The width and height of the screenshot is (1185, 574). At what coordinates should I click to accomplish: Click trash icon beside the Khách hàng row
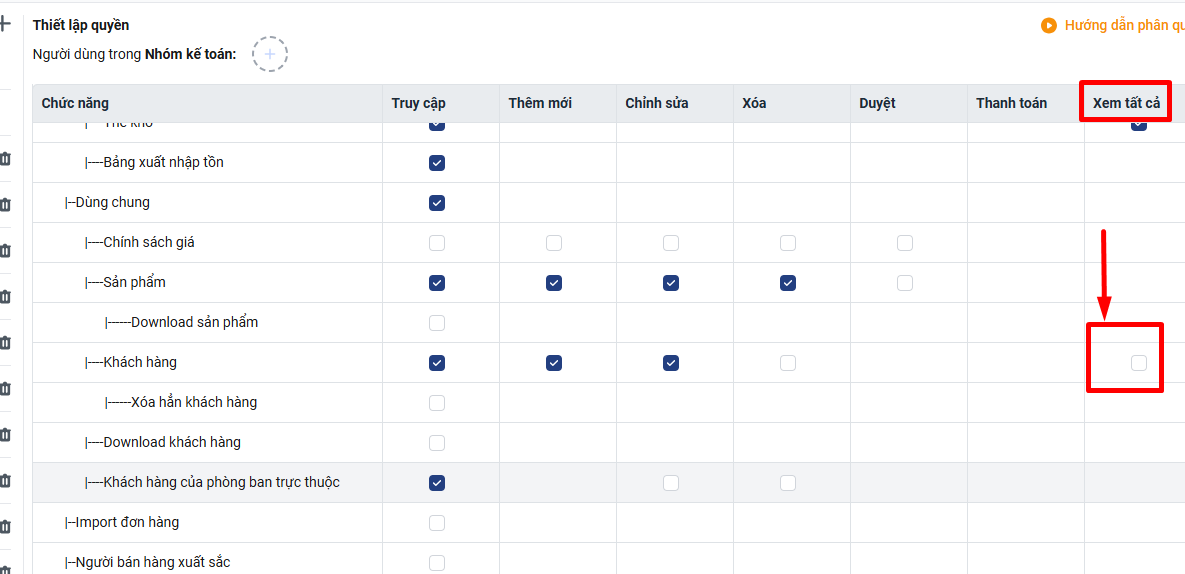coord(5,343)
